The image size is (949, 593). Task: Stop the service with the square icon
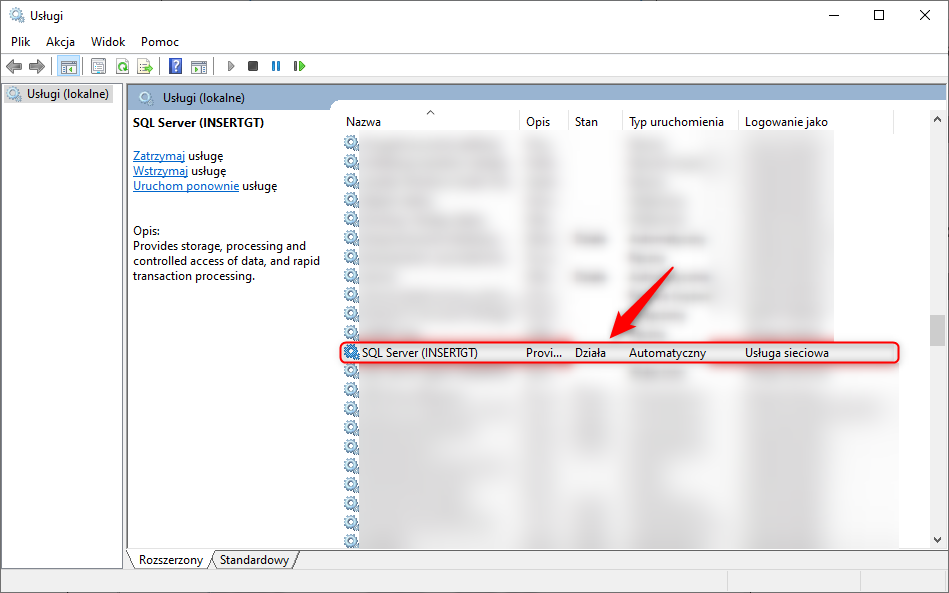coord(253,66)
